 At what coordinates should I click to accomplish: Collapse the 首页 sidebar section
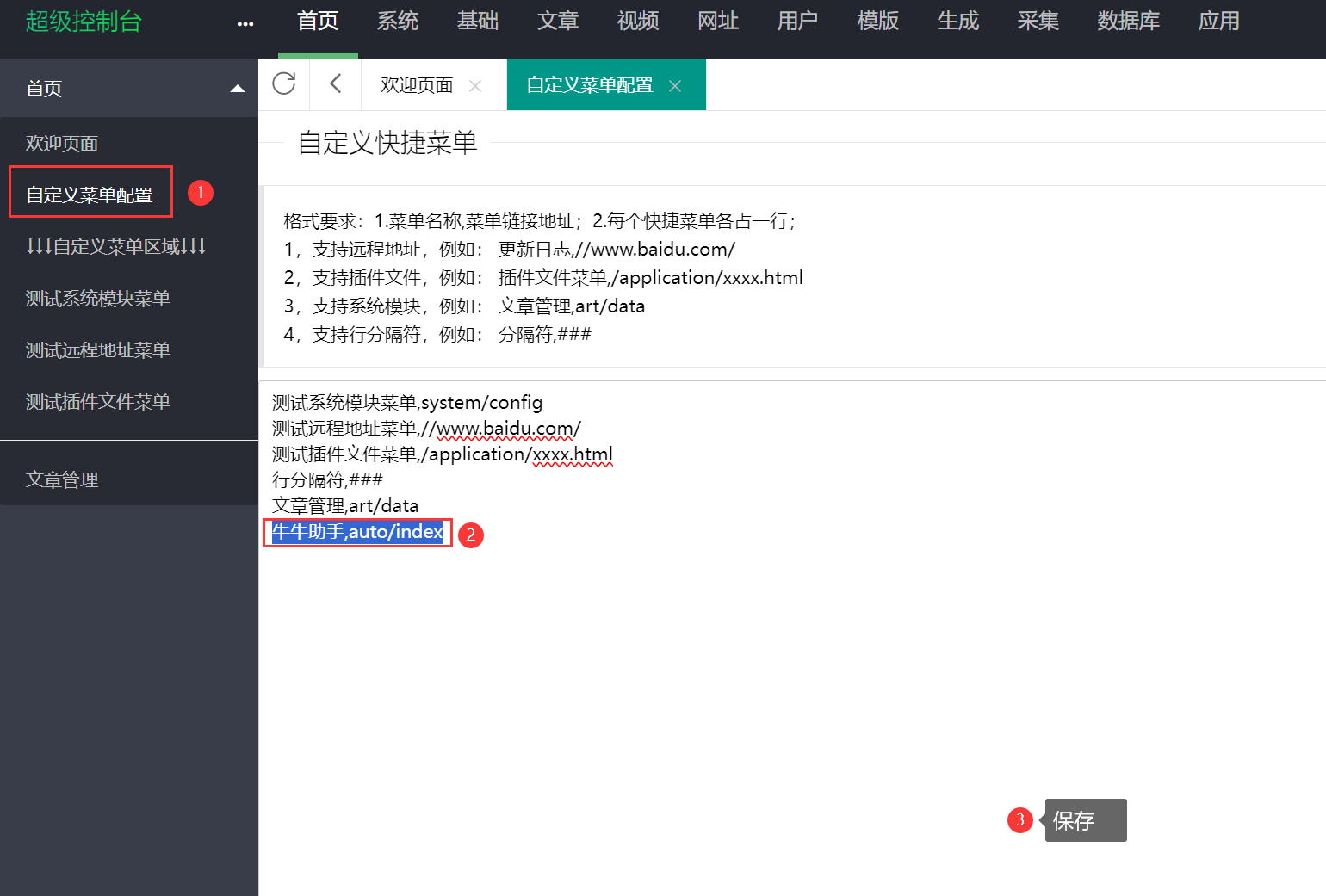point(238,89)
